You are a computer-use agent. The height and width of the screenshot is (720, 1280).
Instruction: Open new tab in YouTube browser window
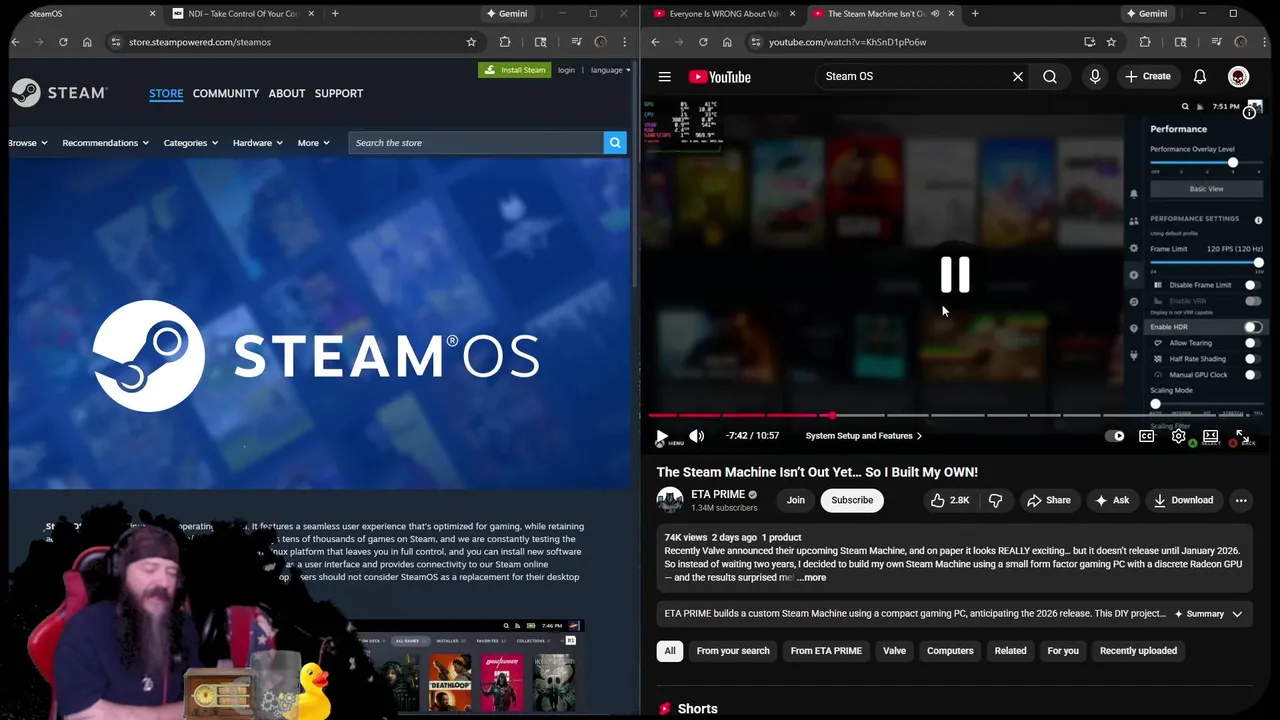point(975,14)
